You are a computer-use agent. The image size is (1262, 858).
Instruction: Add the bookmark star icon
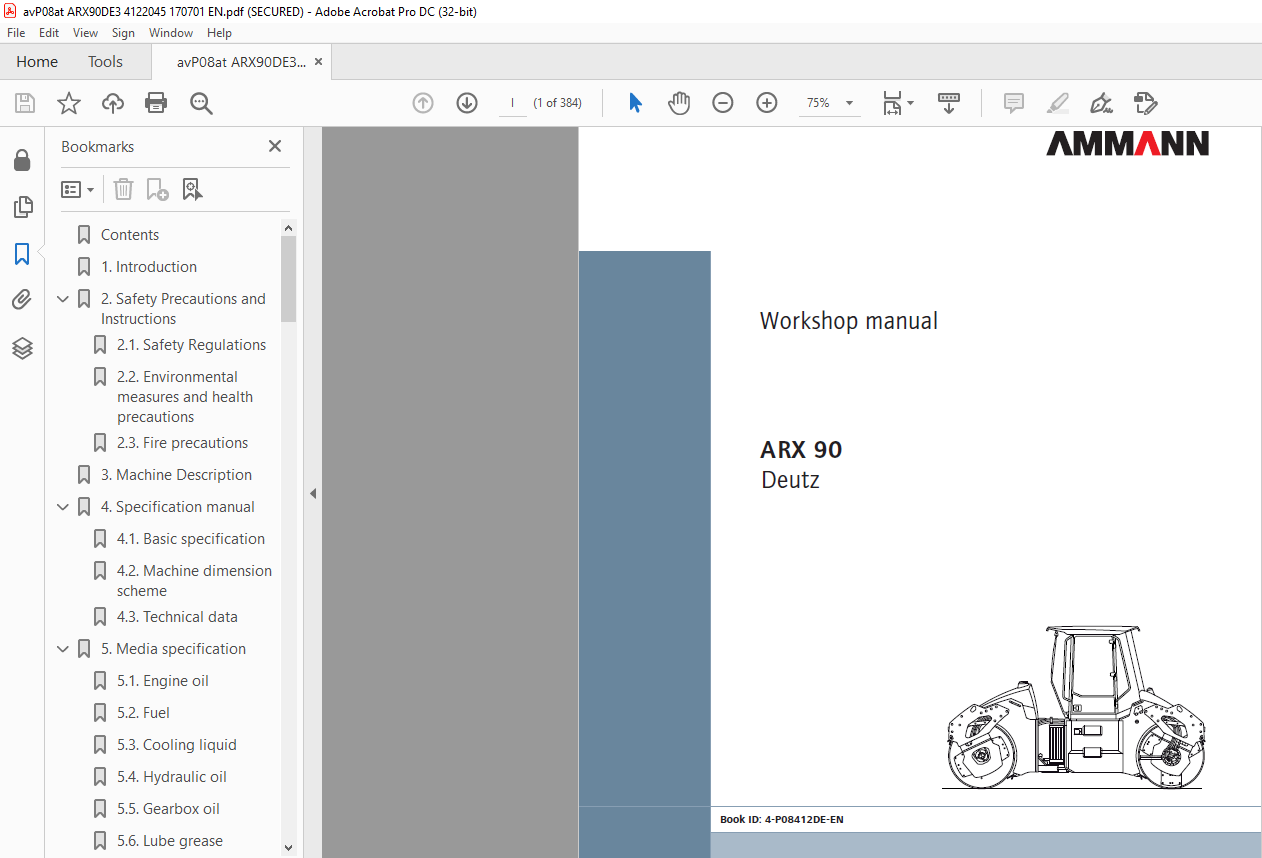(69, 103)
